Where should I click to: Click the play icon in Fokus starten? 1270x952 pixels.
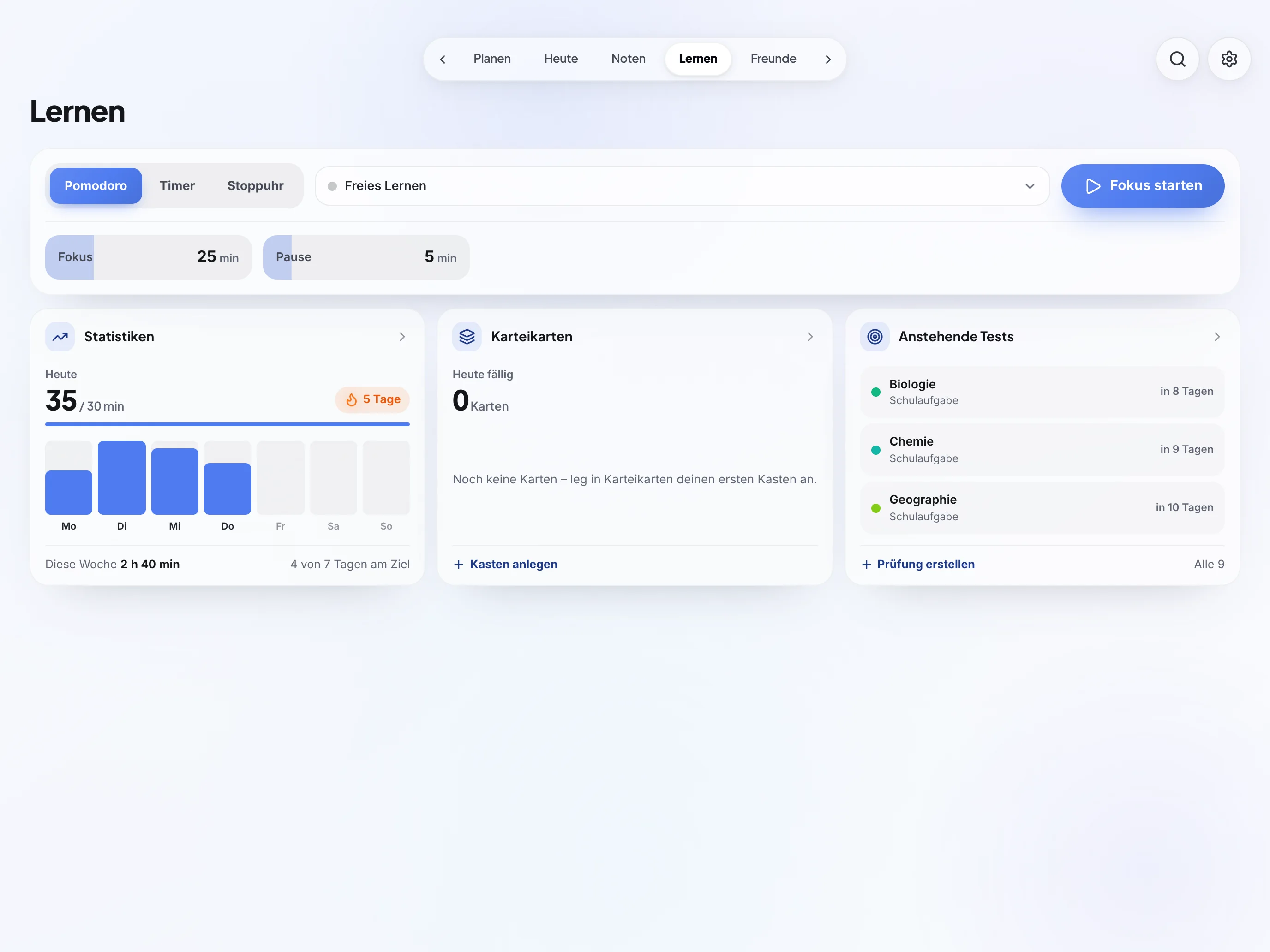tap(1093, 186)
